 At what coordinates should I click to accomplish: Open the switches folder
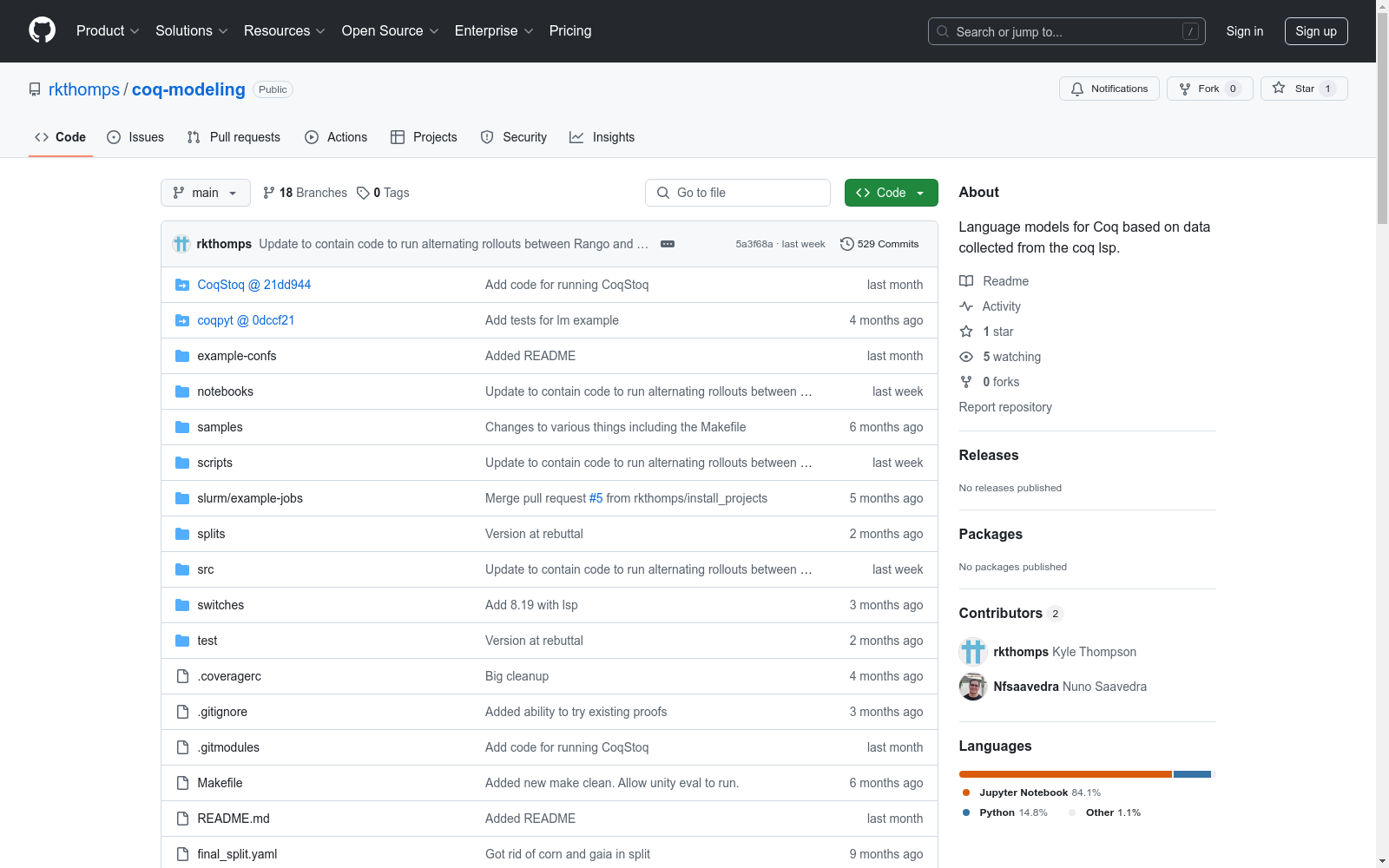tap(221, 605)
